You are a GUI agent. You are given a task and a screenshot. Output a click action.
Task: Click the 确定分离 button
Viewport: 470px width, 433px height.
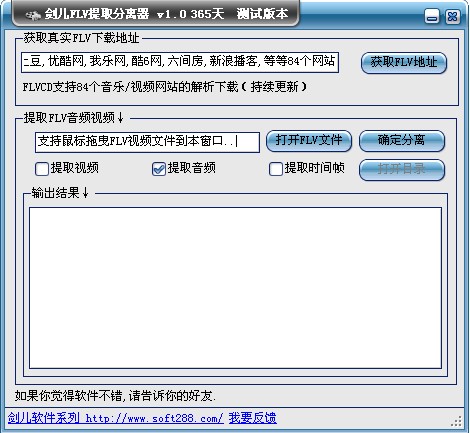click(x=402, y=141)
